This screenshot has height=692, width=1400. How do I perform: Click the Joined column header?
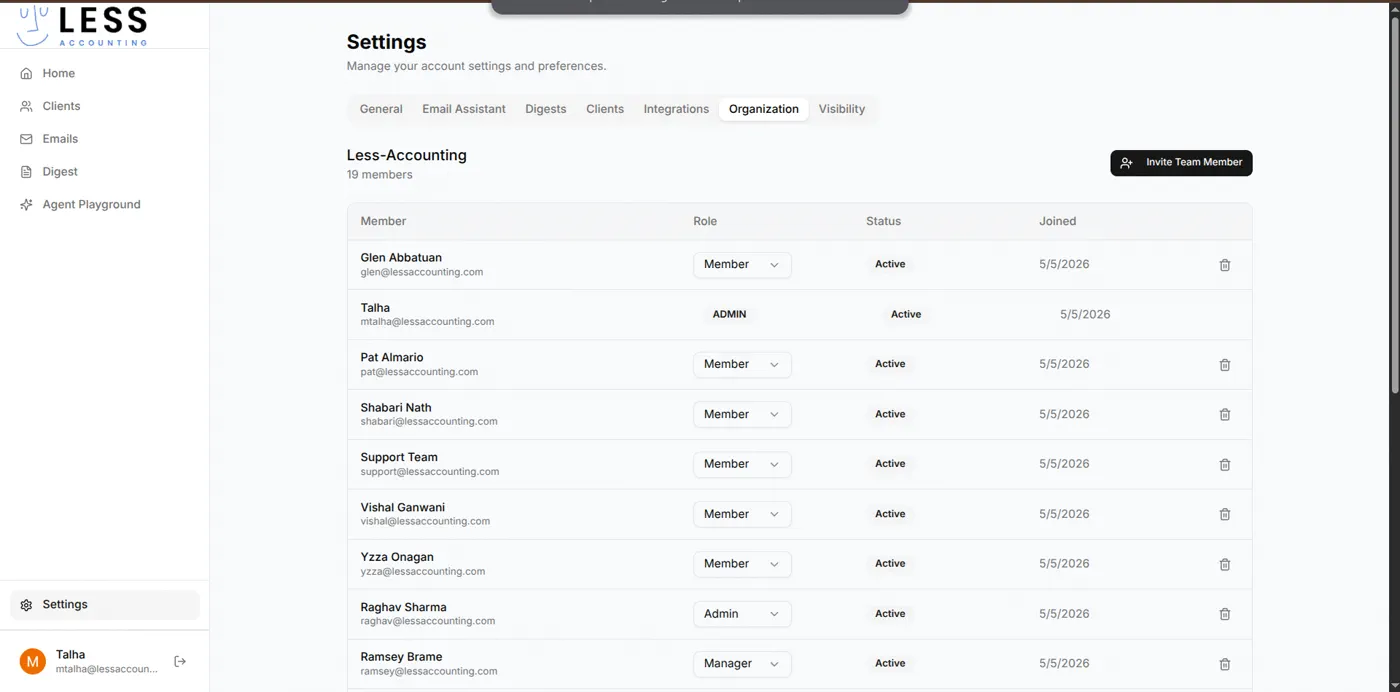1057,221
